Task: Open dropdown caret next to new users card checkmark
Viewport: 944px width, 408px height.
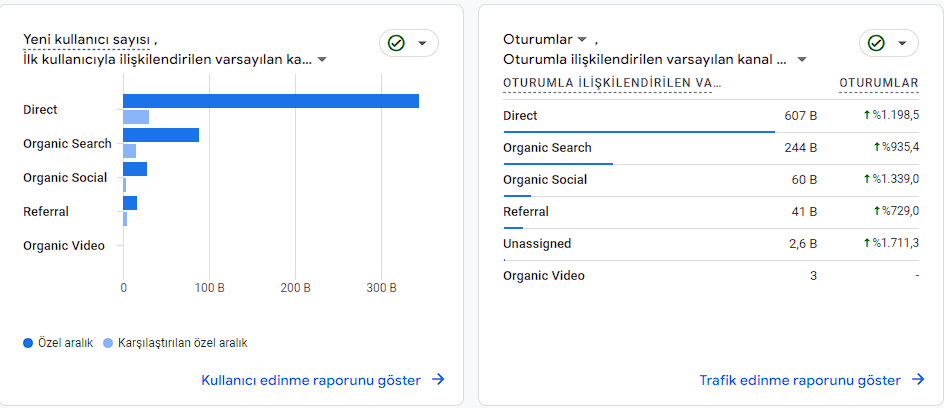Action: pos(422,43)
